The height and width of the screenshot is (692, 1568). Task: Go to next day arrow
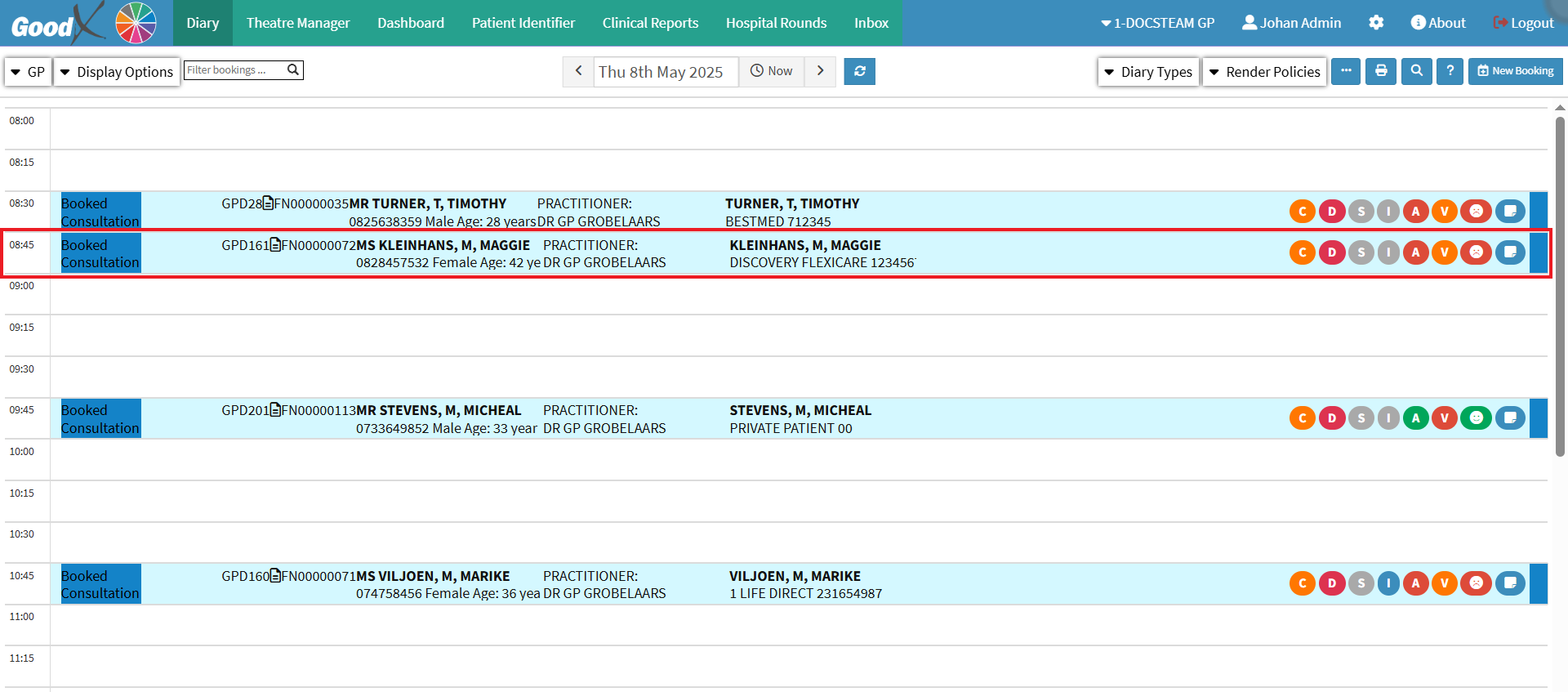[820, 71]
